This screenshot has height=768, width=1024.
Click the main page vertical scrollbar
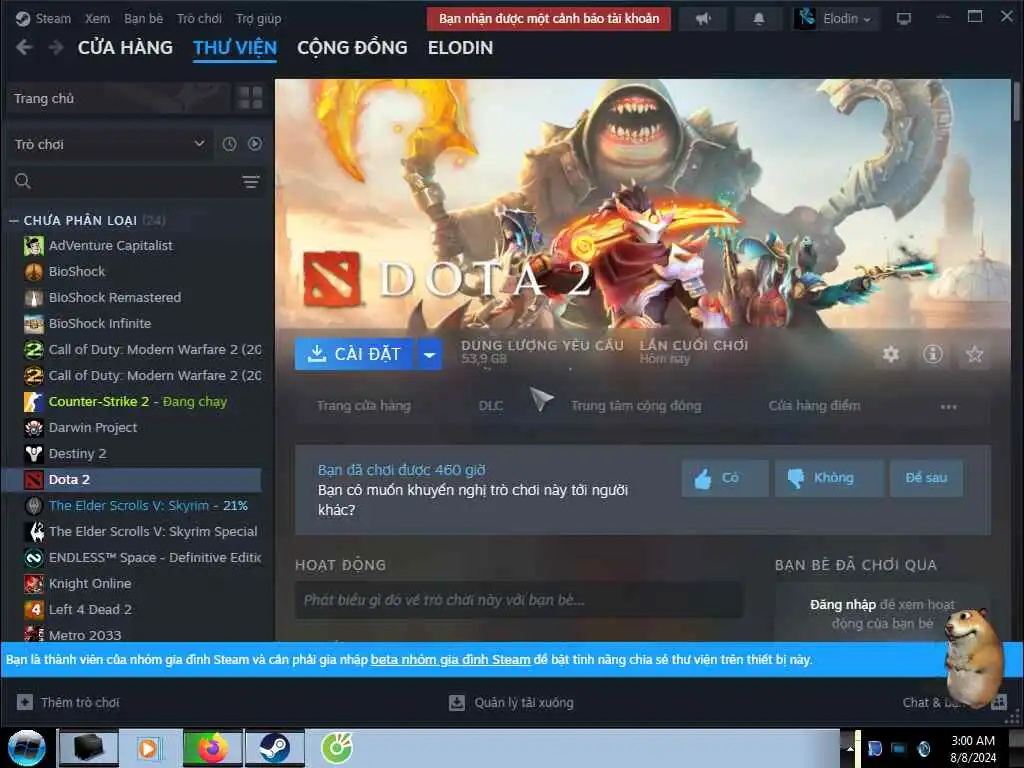coord(1017,99)
